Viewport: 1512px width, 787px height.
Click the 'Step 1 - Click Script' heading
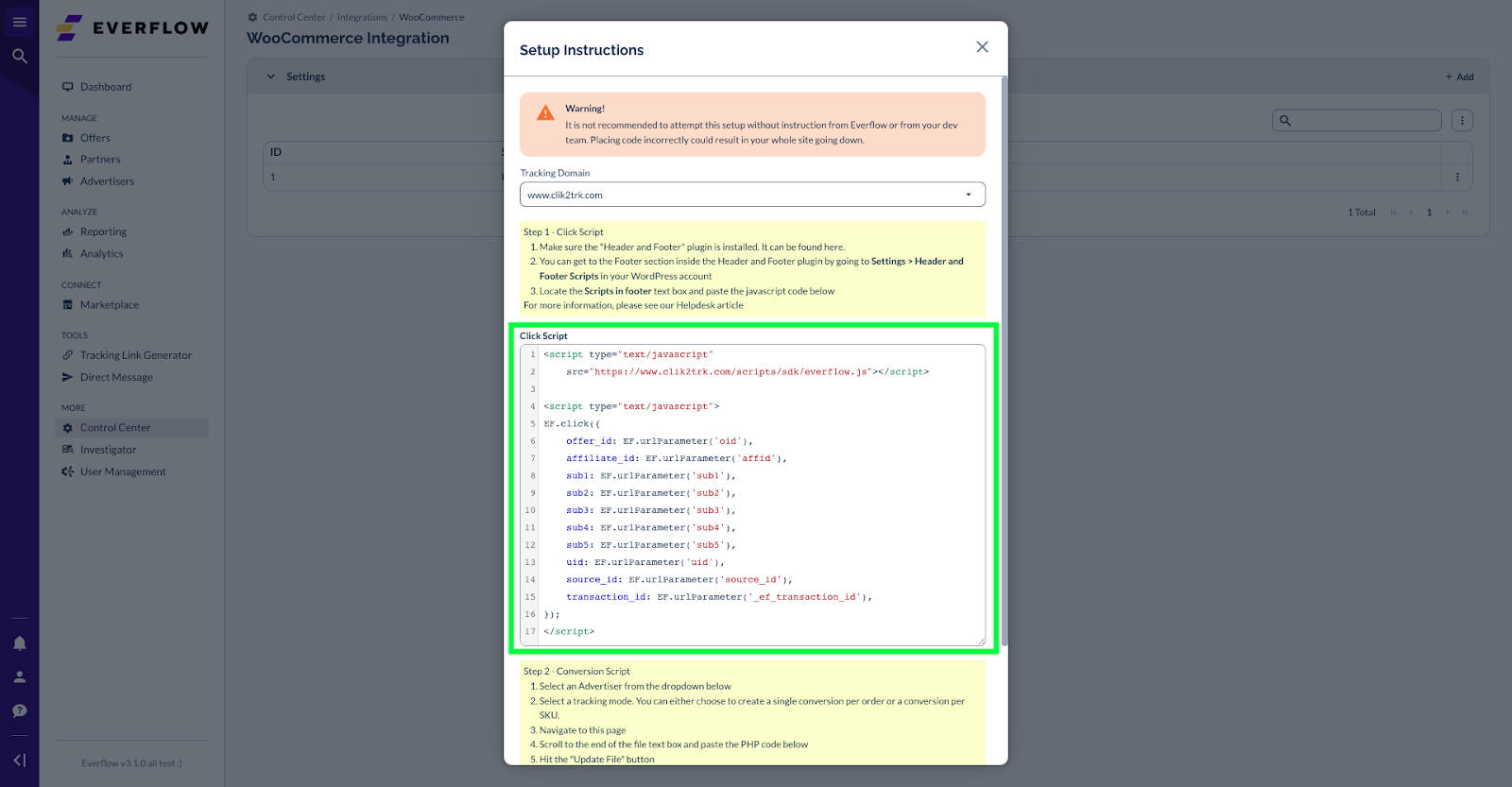click(x=563, y=231)
